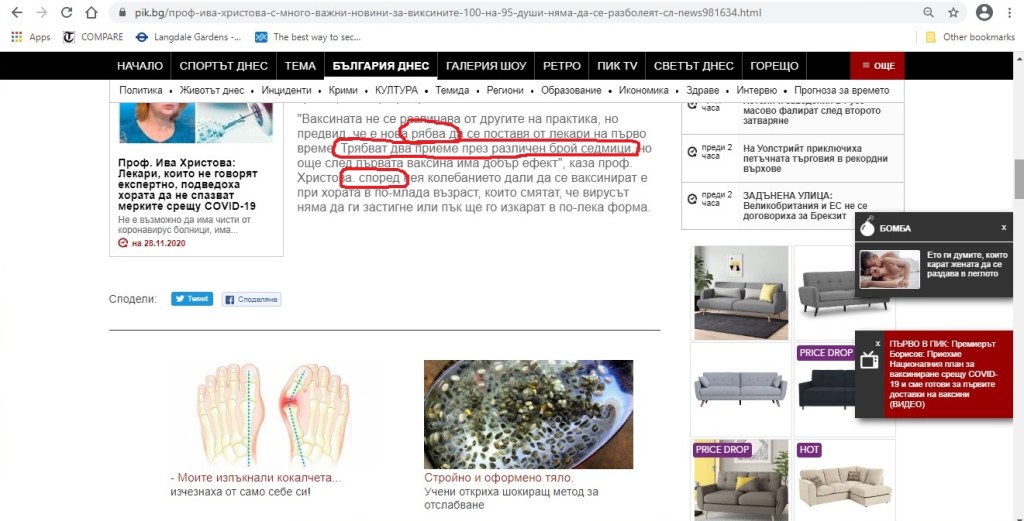Close the ПЪРВО В ПИК popup

coord(877,343)
